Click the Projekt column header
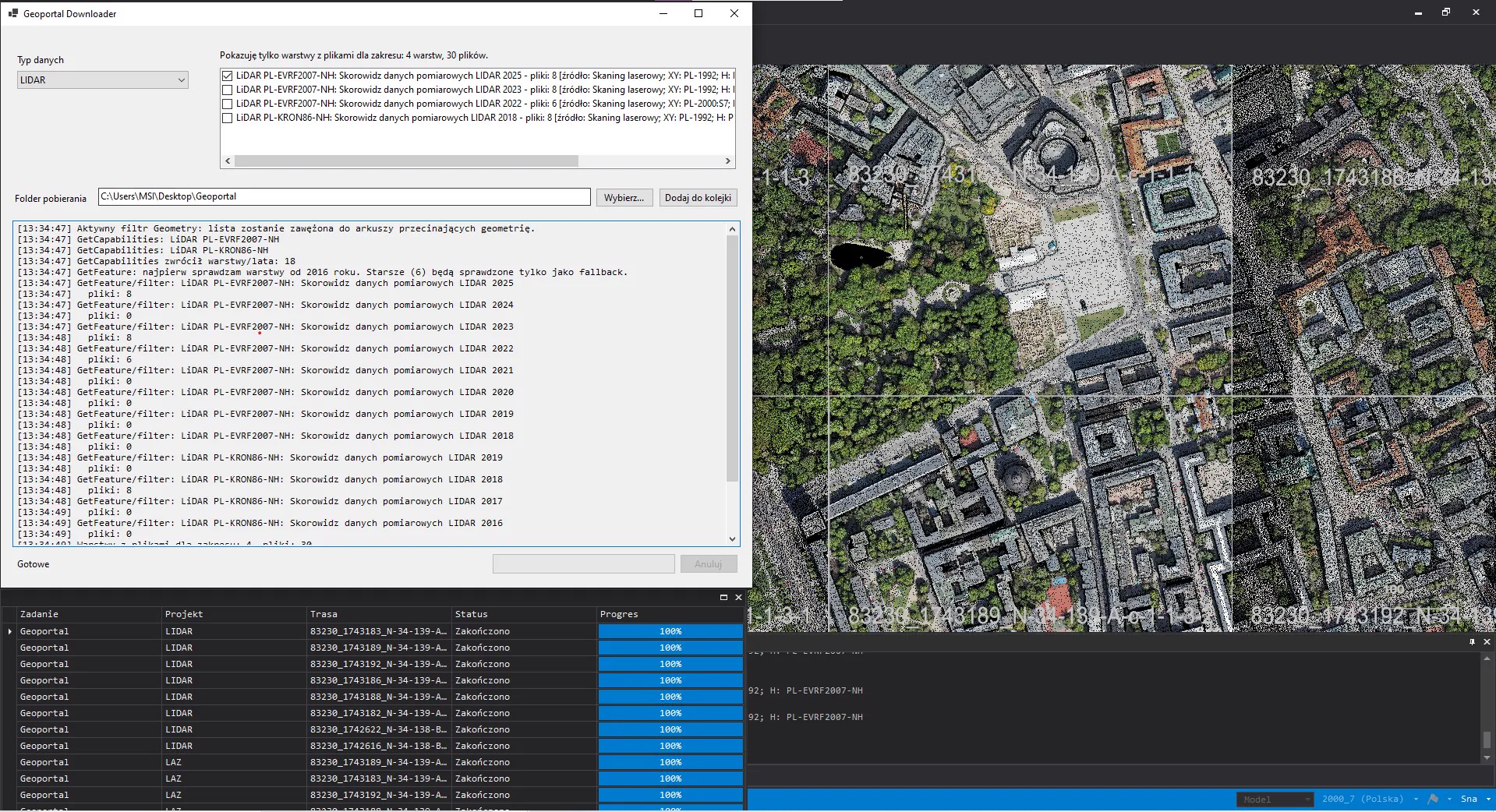This screenshot has width=1496, height=812. point(234,614)
